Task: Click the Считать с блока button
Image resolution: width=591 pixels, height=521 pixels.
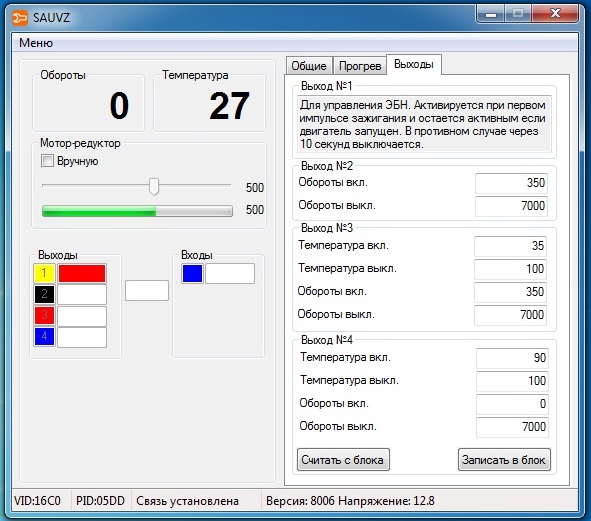Action: point(343,460)
